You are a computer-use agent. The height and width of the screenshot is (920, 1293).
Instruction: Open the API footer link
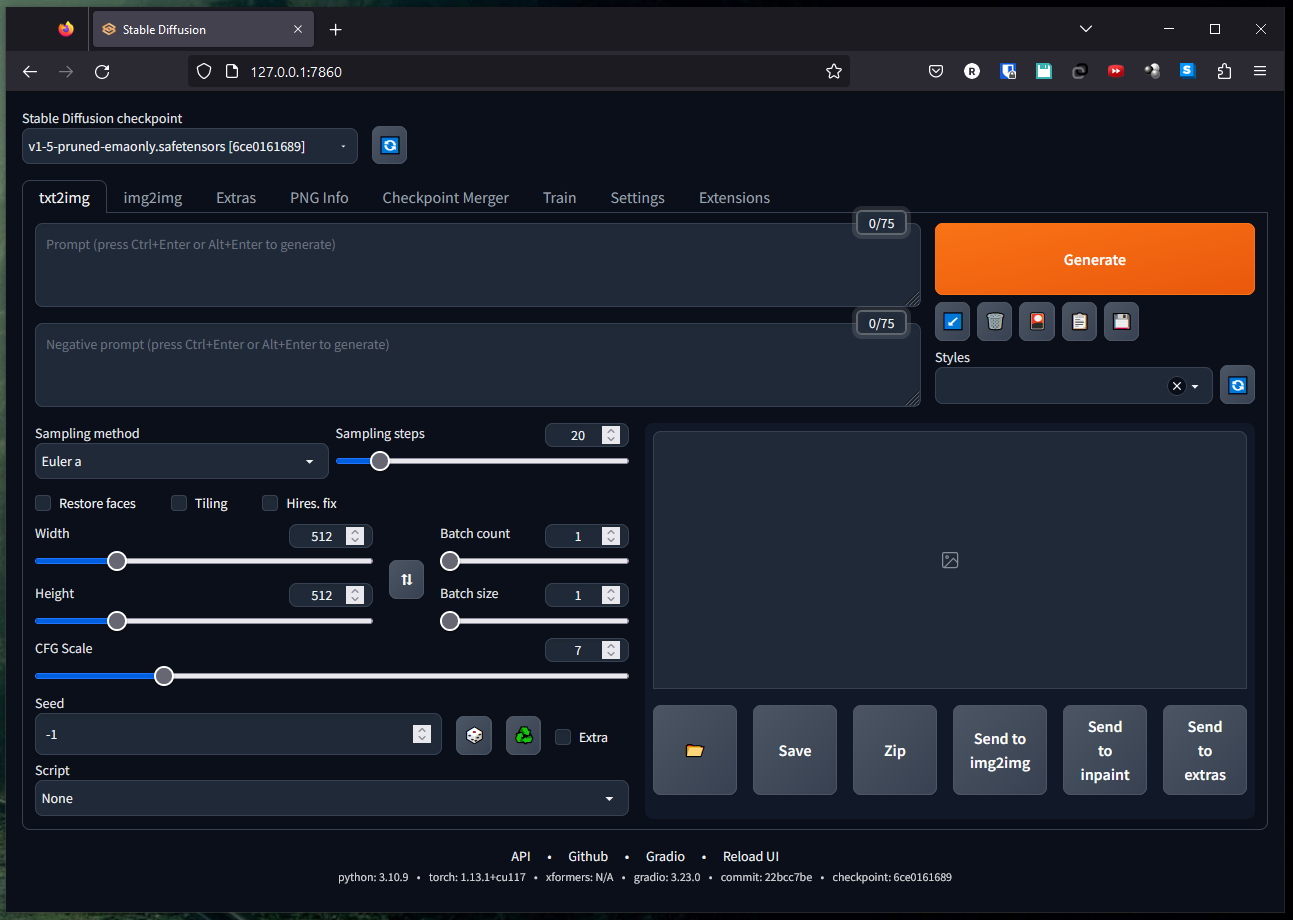(520, 856)
